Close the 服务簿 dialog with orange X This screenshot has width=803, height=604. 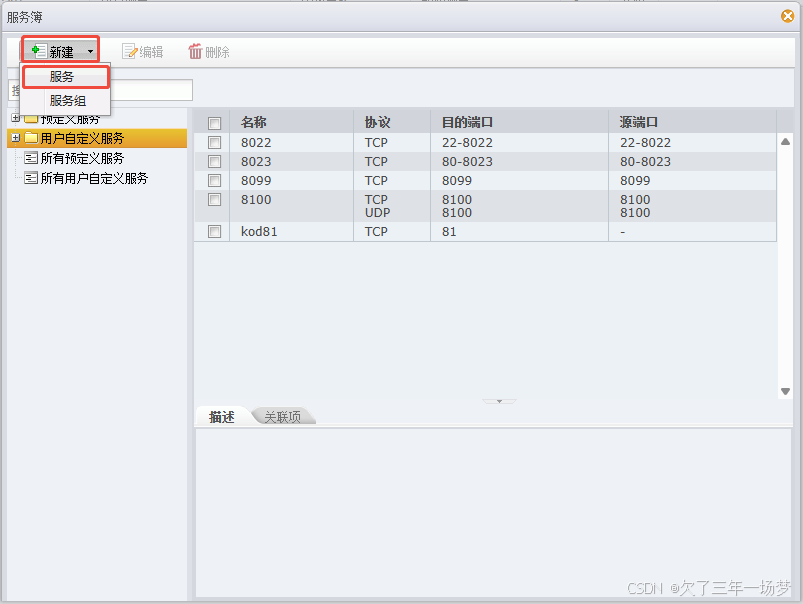point(788,16)
